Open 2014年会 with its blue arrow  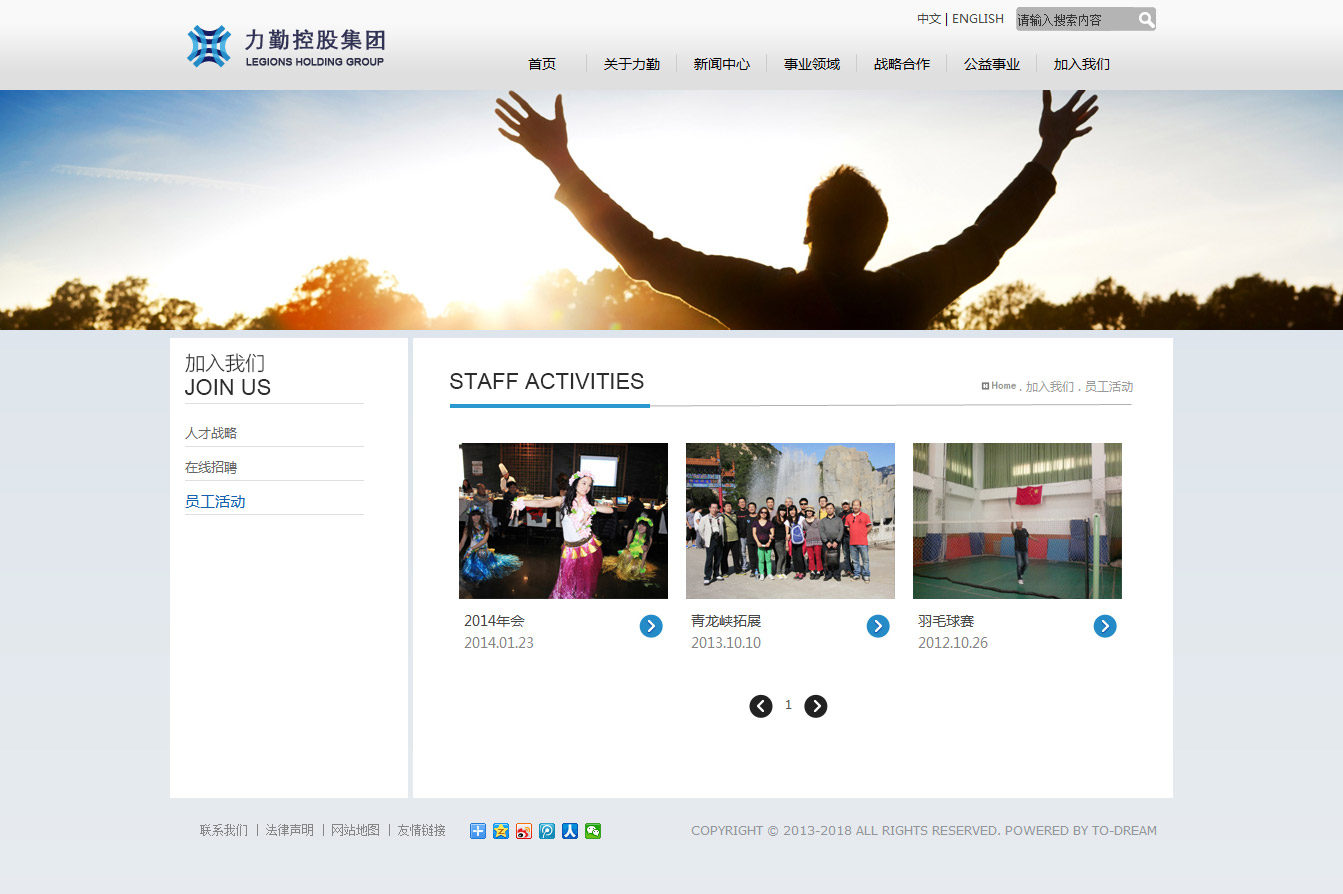pyautogui.click(x=651, y=626)
